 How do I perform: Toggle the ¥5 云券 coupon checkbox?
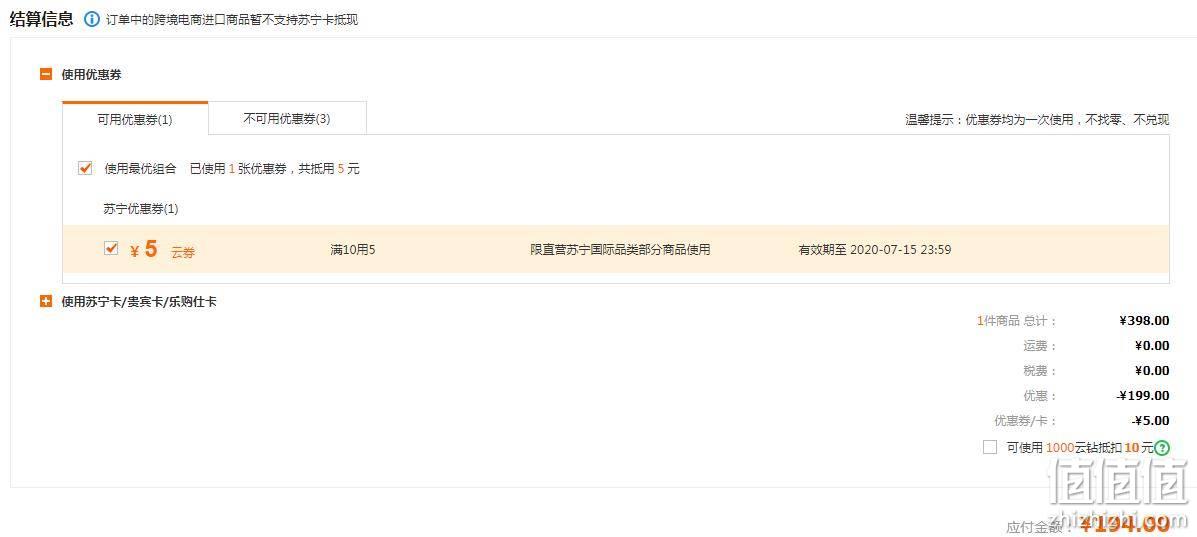111,248
